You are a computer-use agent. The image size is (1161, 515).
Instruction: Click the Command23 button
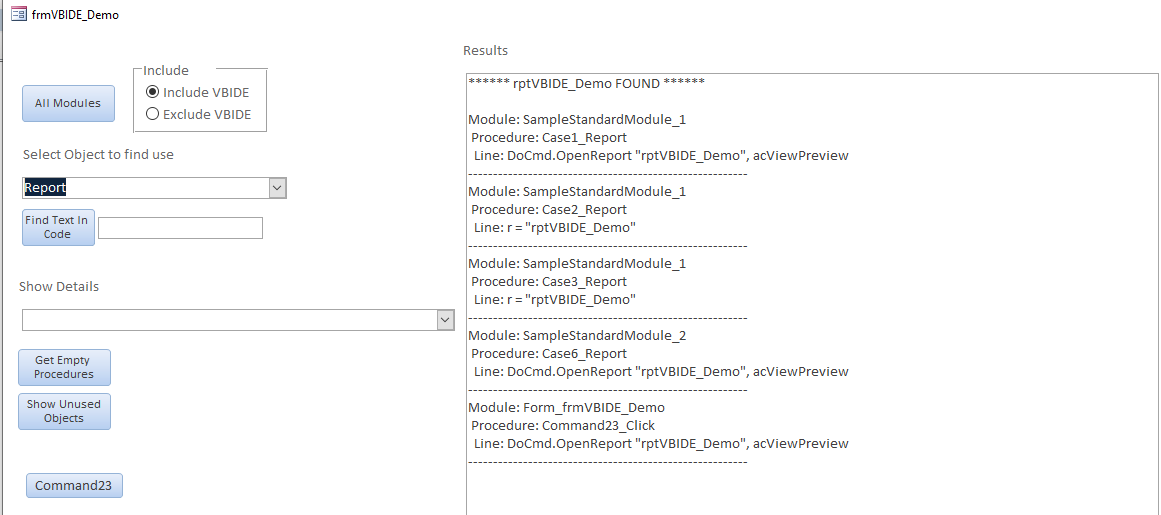point(74,486)
